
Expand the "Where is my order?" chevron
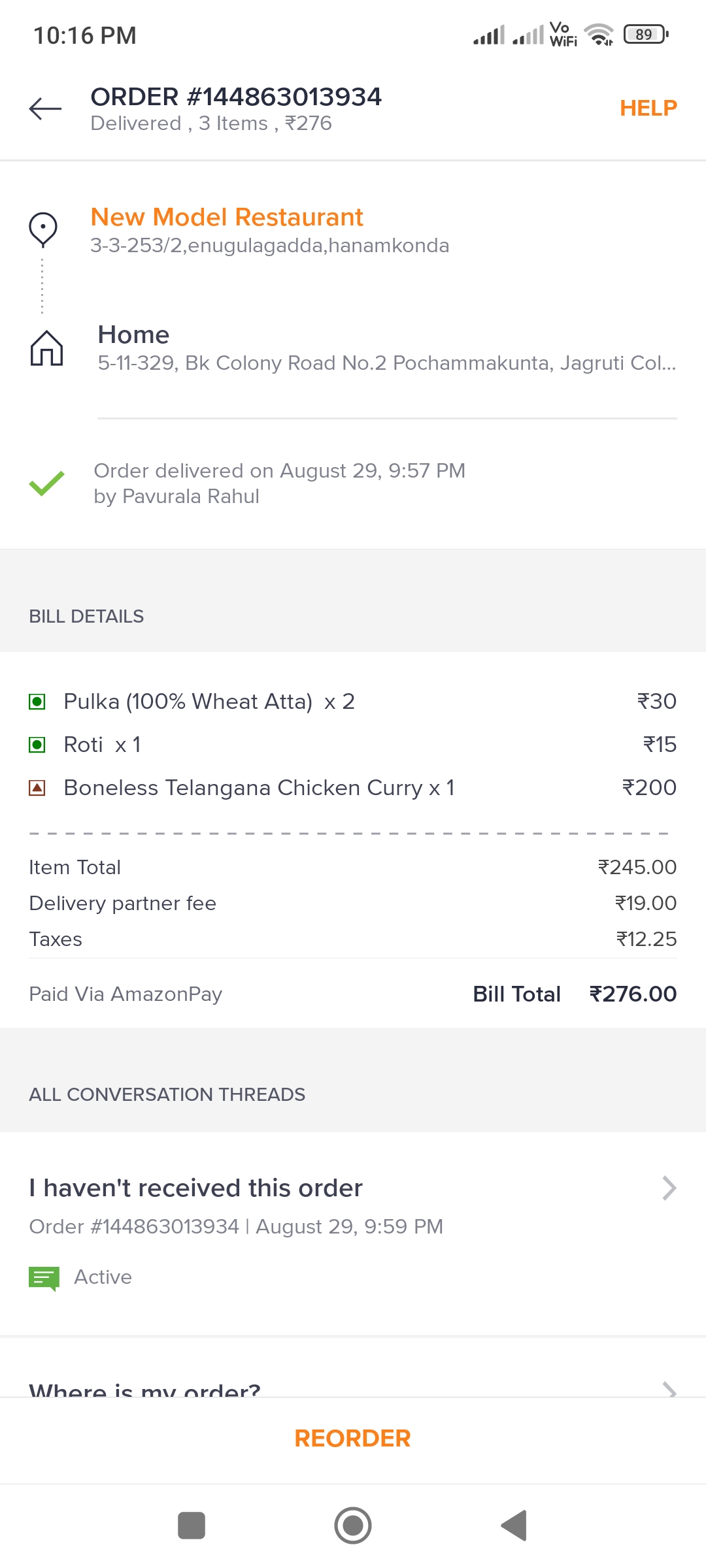[x=669, y=1389]
